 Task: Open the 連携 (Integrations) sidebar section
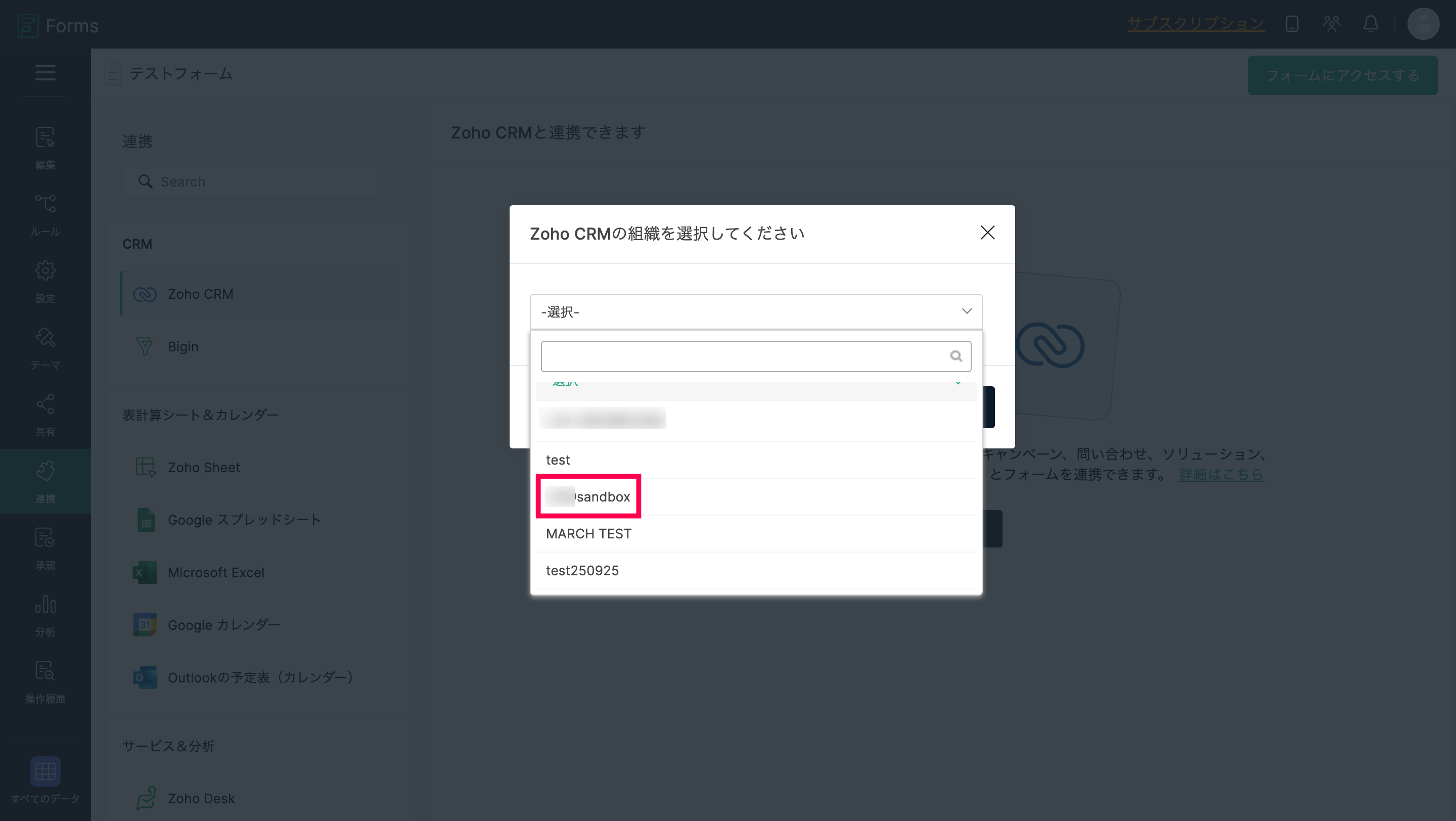[x=45, y=481]
